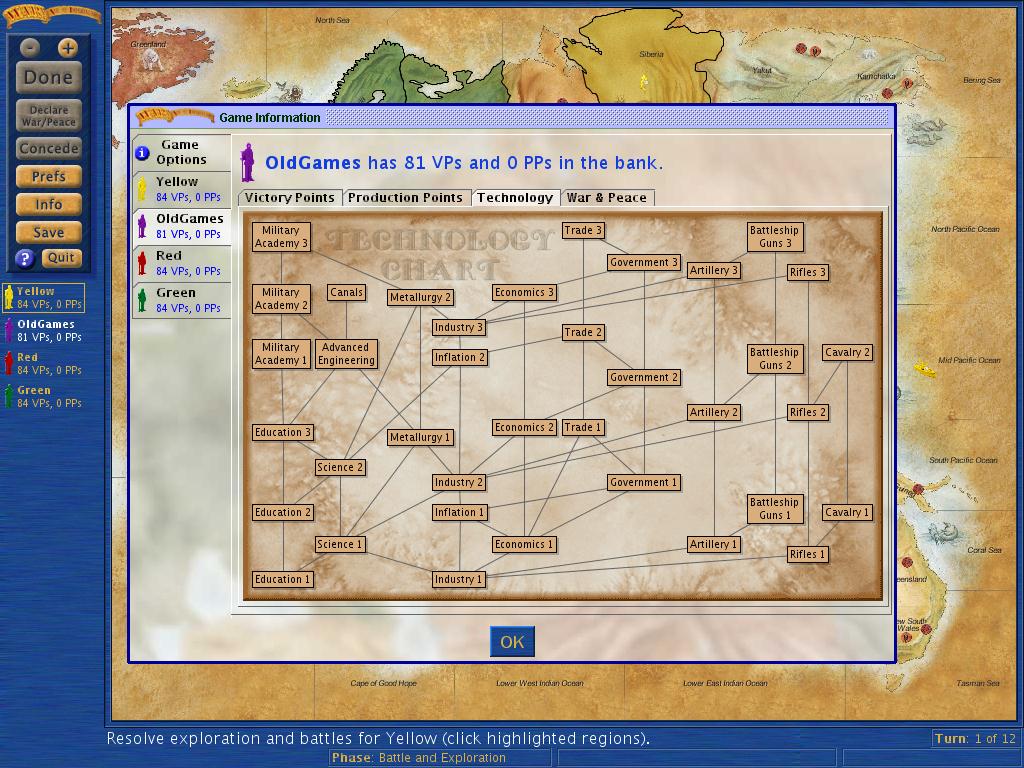Select OldGames player in dialog list

pos(182,227)
